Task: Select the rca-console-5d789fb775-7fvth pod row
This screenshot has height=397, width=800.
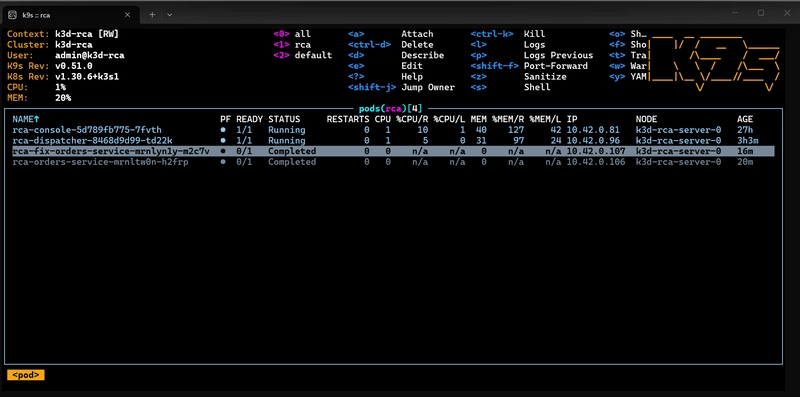Action: [393, 130]
